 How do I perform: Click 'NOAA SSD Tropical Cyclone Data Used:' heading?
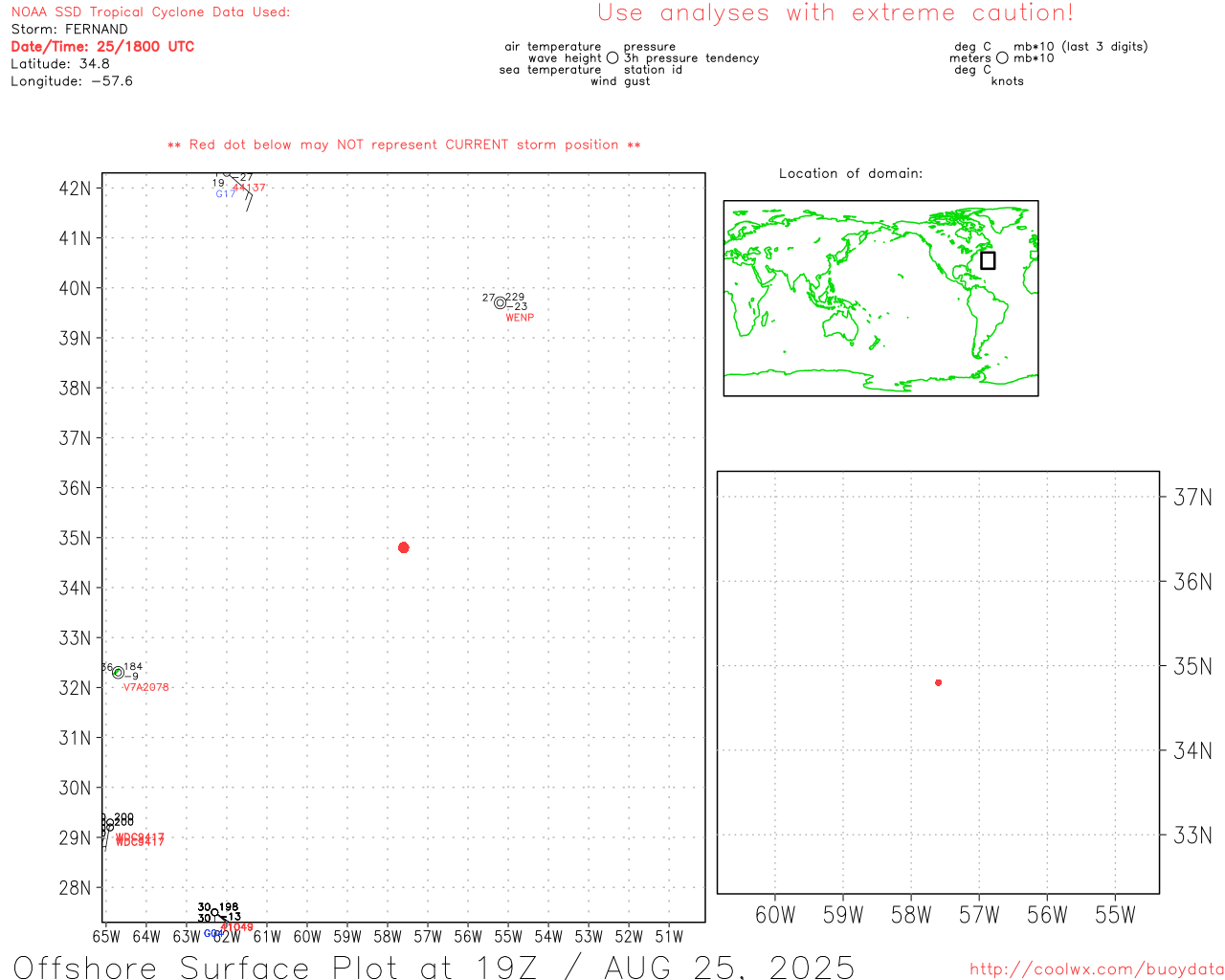[150, 12]
